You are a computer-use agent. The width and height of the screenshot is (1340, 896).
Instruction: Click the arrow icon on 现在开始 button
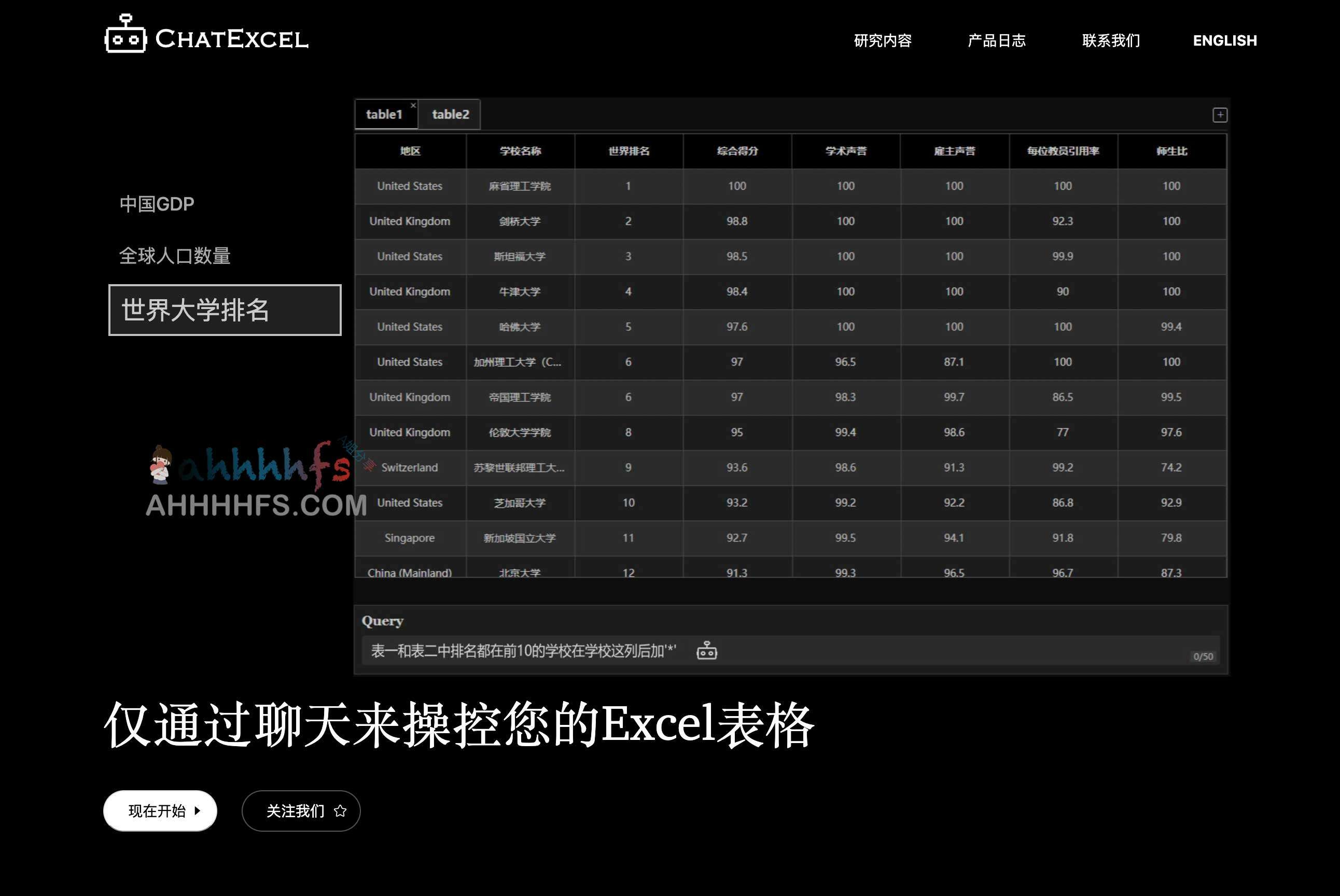198,810
